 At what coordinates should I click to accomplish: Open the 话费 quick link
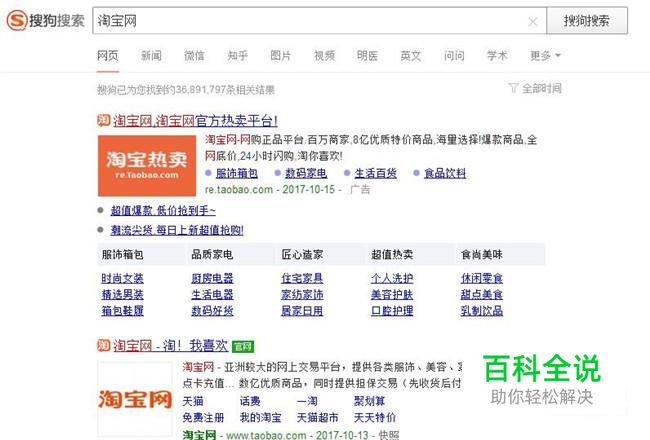(x=250, y=401)
